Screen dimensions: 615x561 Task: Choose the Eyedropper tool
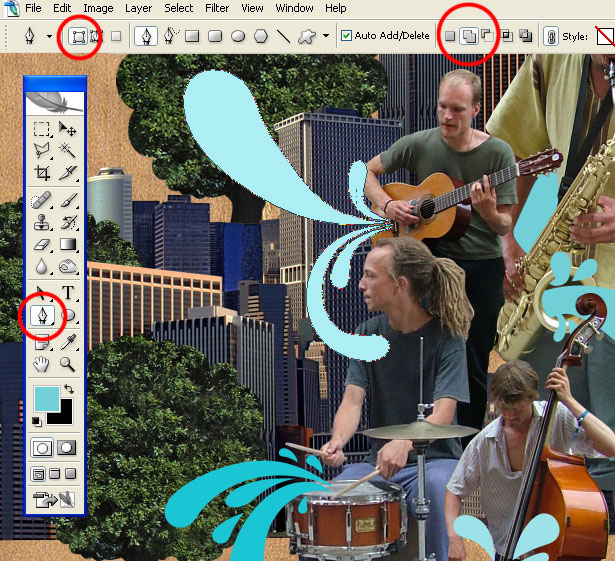pos(67,342)
